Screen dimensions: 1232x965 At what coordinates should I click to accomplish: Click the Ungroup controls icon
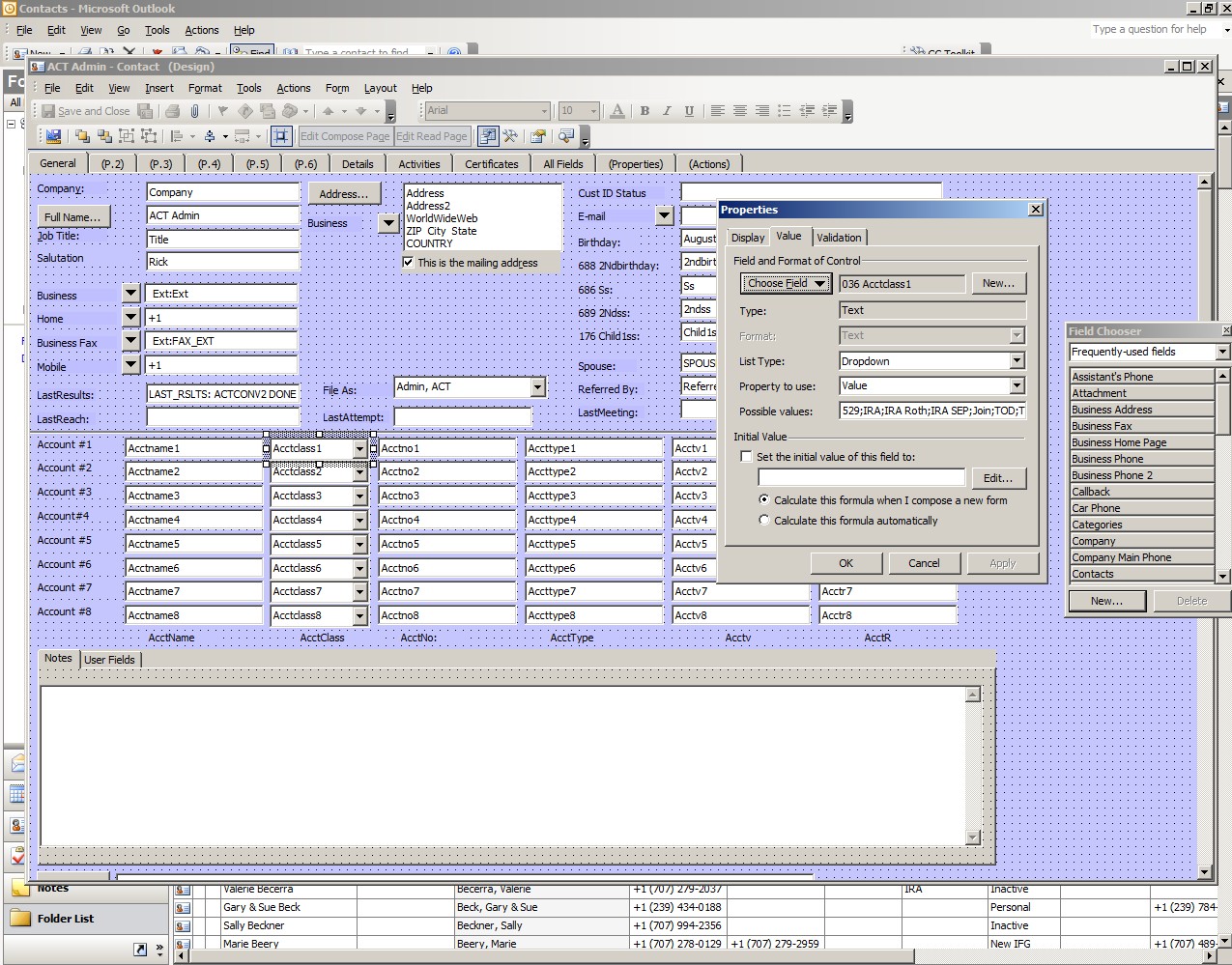pyautogui.click(x=148, y=136)
